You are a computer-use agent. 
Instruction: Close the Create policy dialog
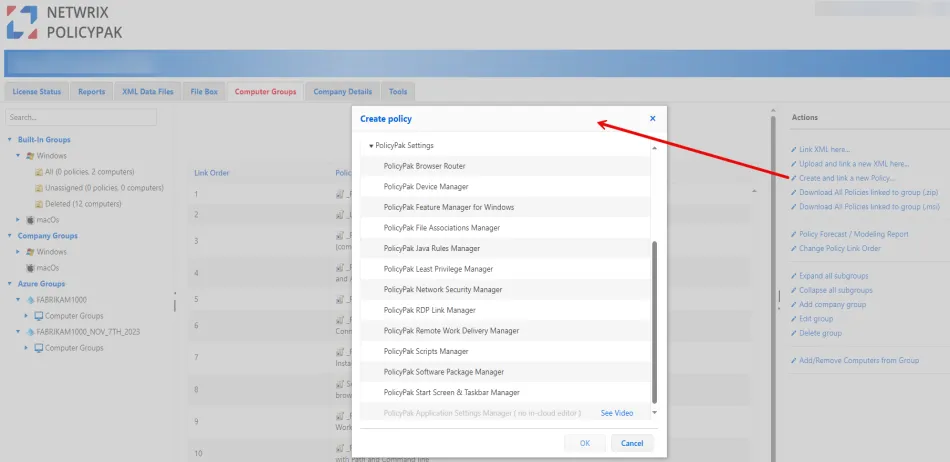pos(652,118)
